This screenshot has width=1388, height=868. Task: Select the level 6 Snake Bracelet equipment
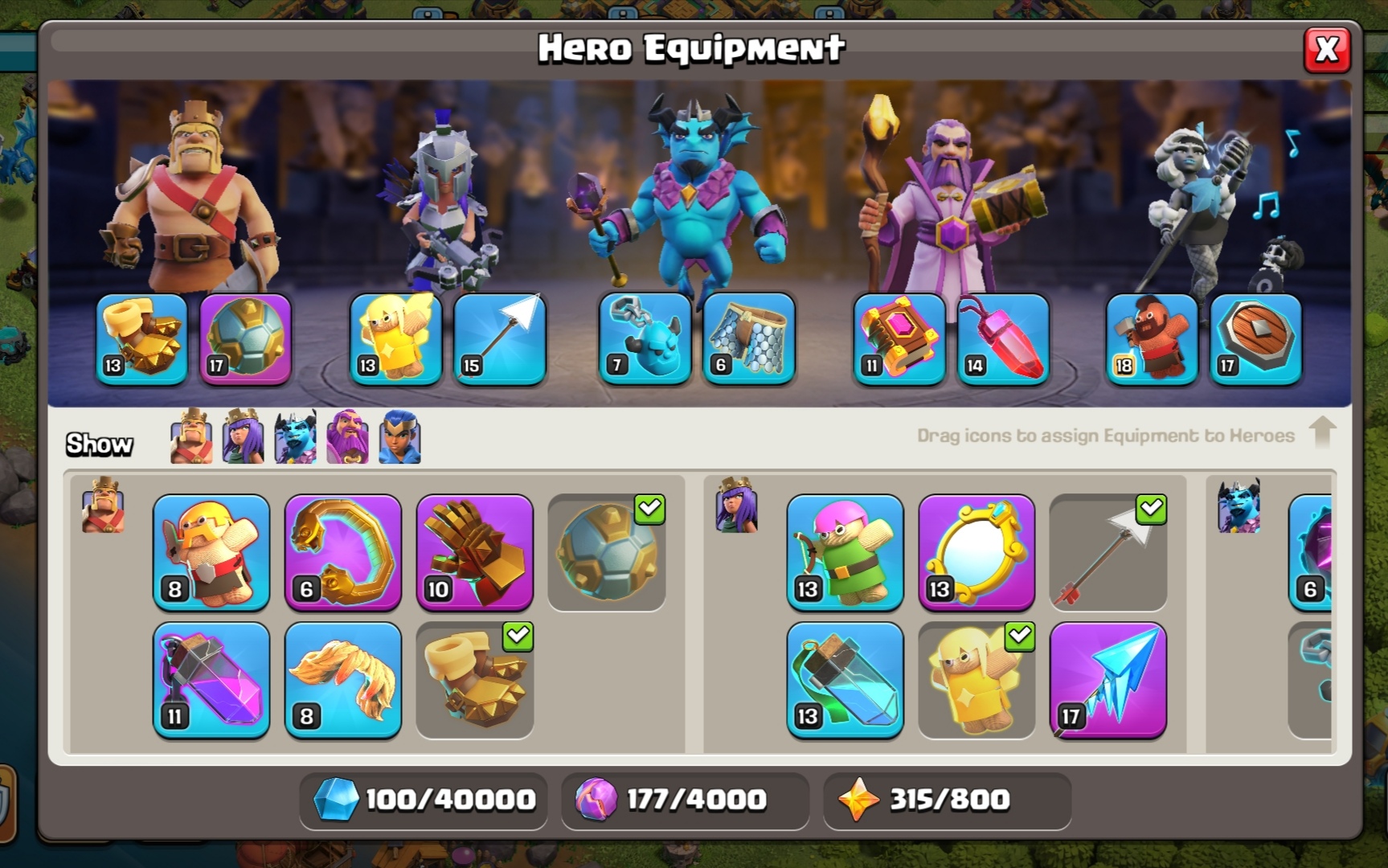[343, 553]
